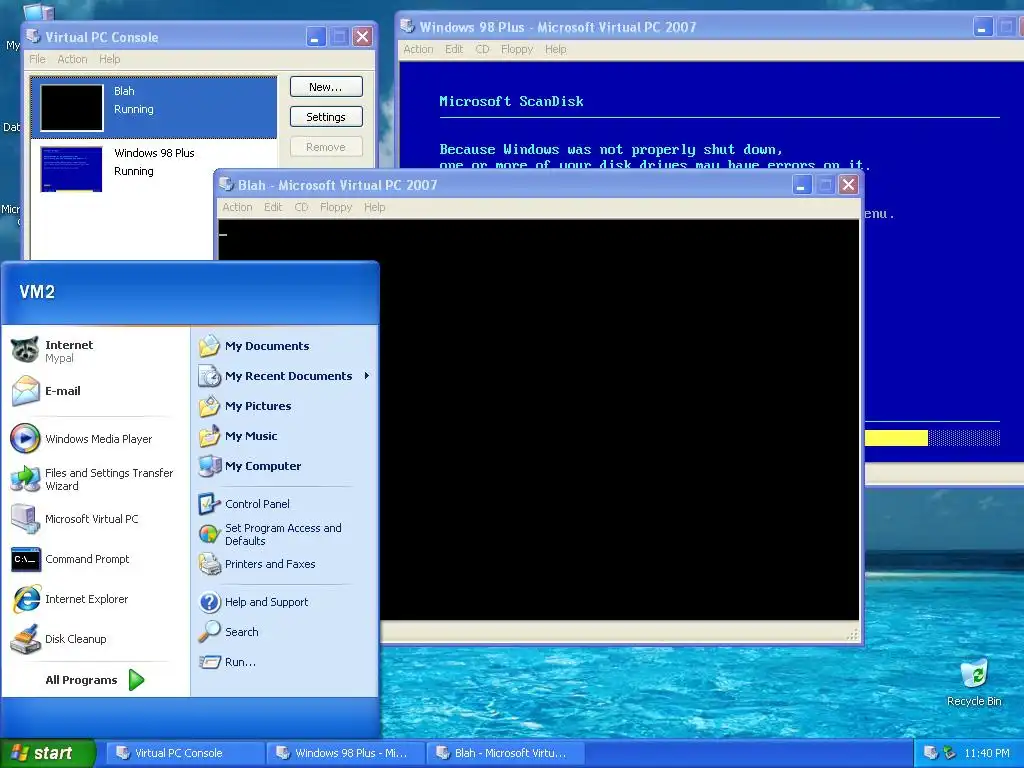Open Files and Settings Transfer Wizard icon

tap(25, 479)
